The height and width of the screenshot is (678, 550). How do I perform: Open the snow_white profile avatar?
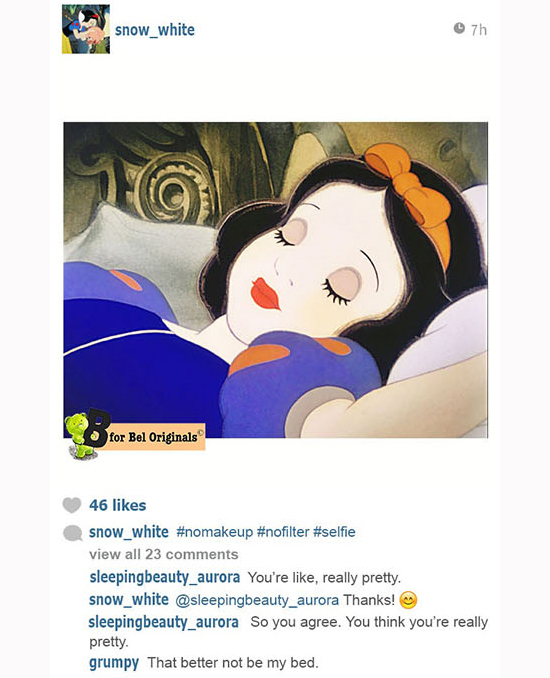point(86,29)
